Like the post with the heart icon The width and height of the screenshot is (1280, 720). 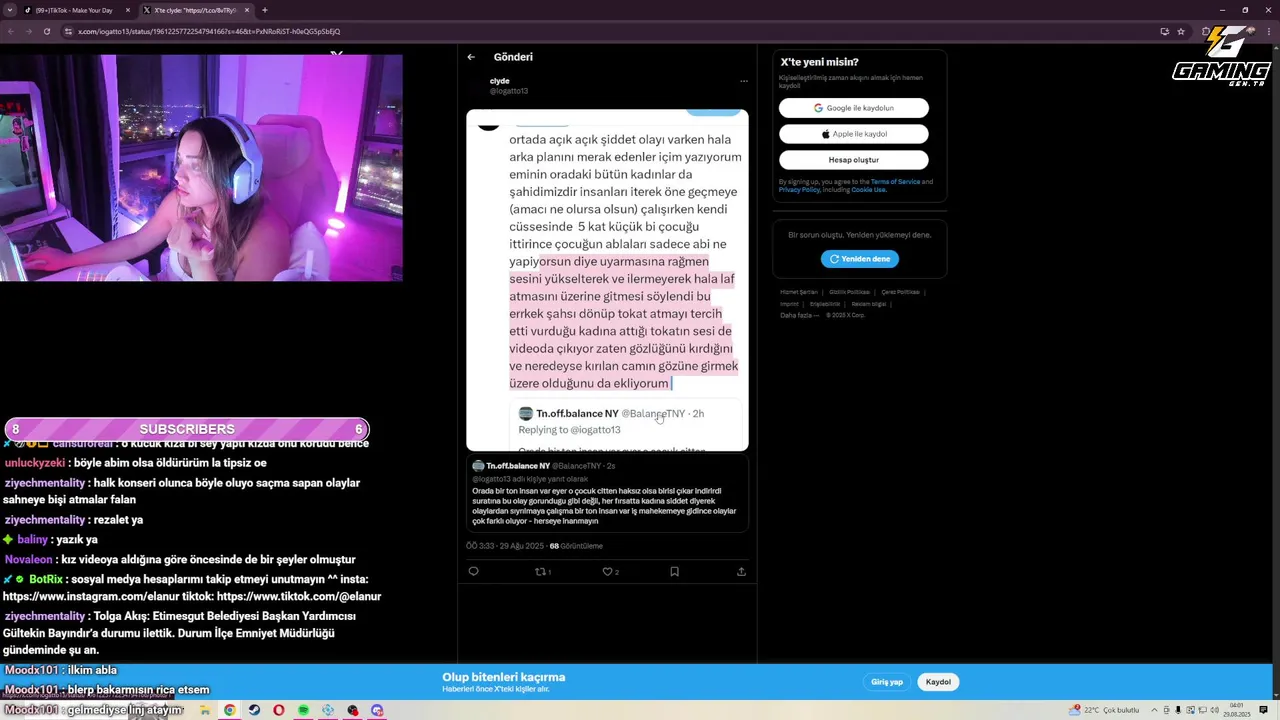point(610,572)
